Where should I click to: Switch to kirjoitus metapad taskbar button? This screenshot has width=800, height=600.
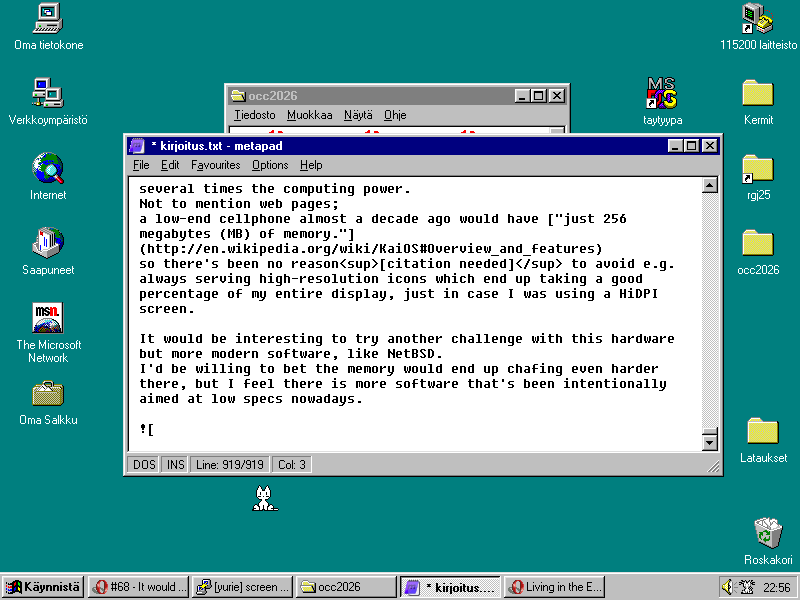click(x=451, y=587)
